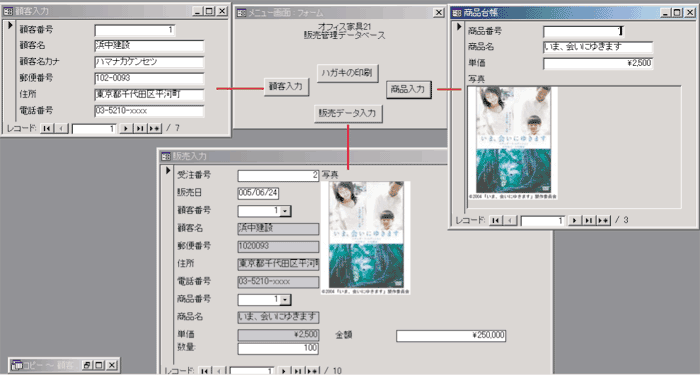Viewport: 700px width, 375px height.
Task: Click the 受注番号 field in 販売入力
Action: 278,175
